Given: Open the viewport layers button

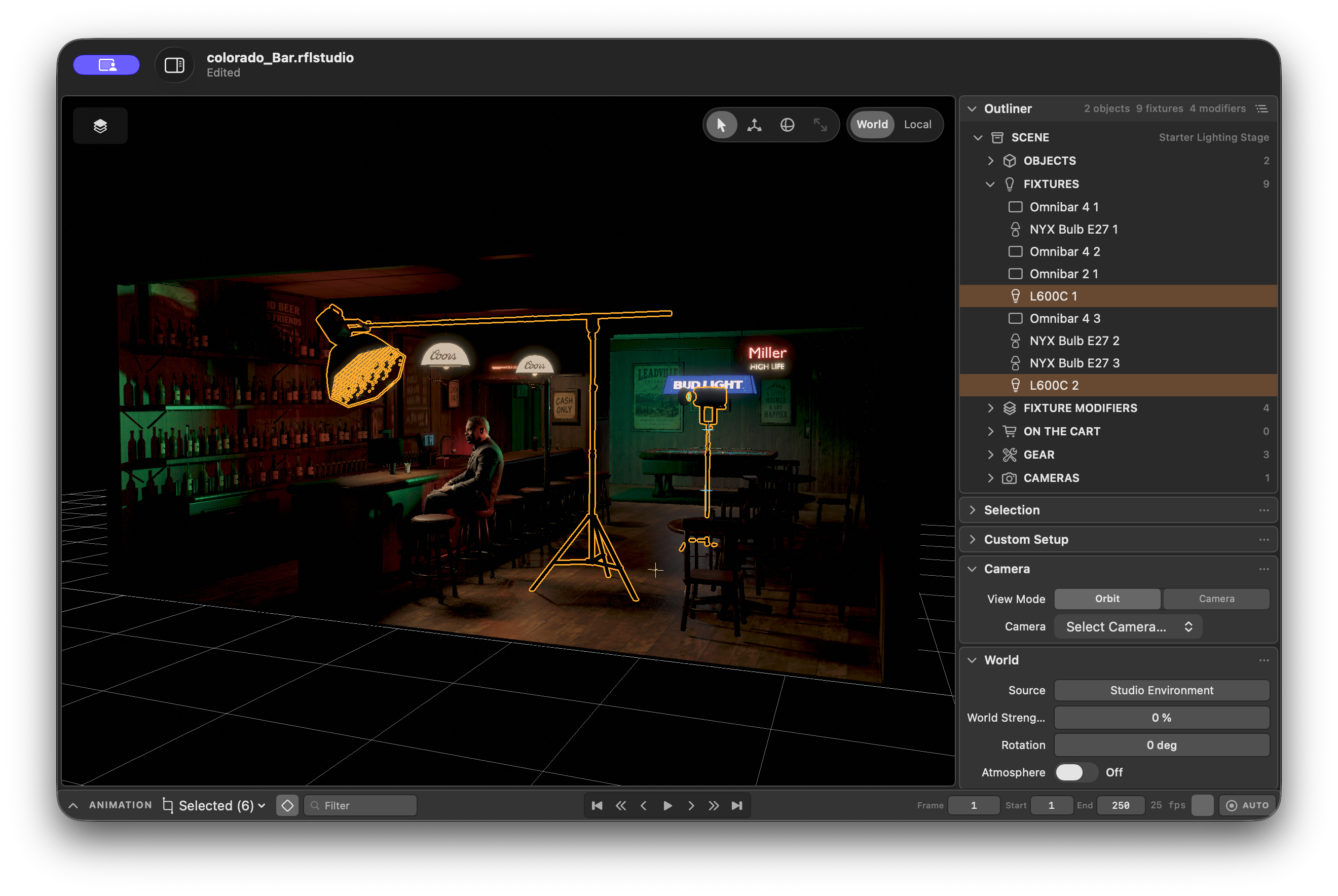Looking at the screenshot, I should [x=100, y=126].
